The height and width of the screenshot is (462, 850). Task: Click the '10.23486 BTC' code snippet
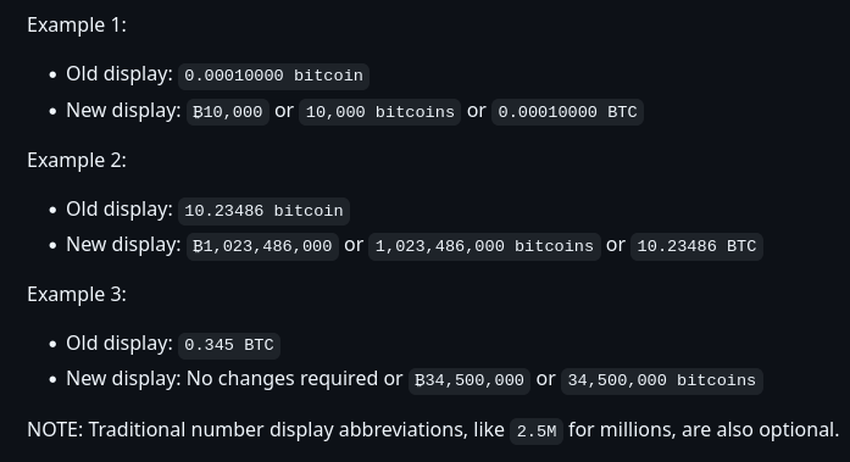point(697,246)
